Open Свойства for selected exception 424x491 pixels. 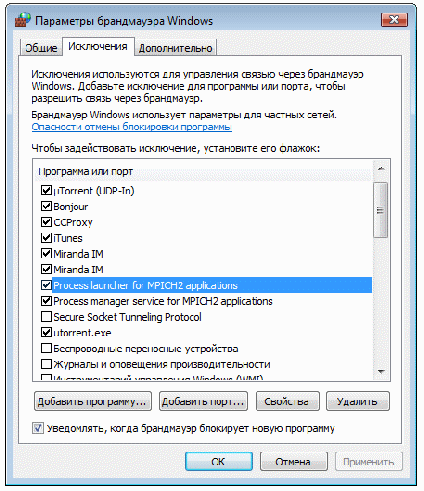pos(288,401)
